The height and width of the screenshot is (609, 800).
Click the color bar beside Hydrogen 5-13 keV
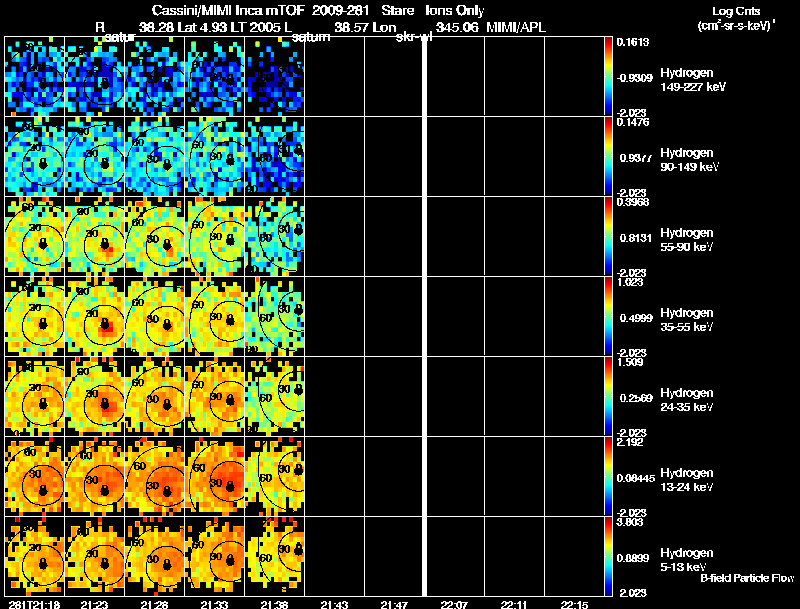click(x=608, y=557)
